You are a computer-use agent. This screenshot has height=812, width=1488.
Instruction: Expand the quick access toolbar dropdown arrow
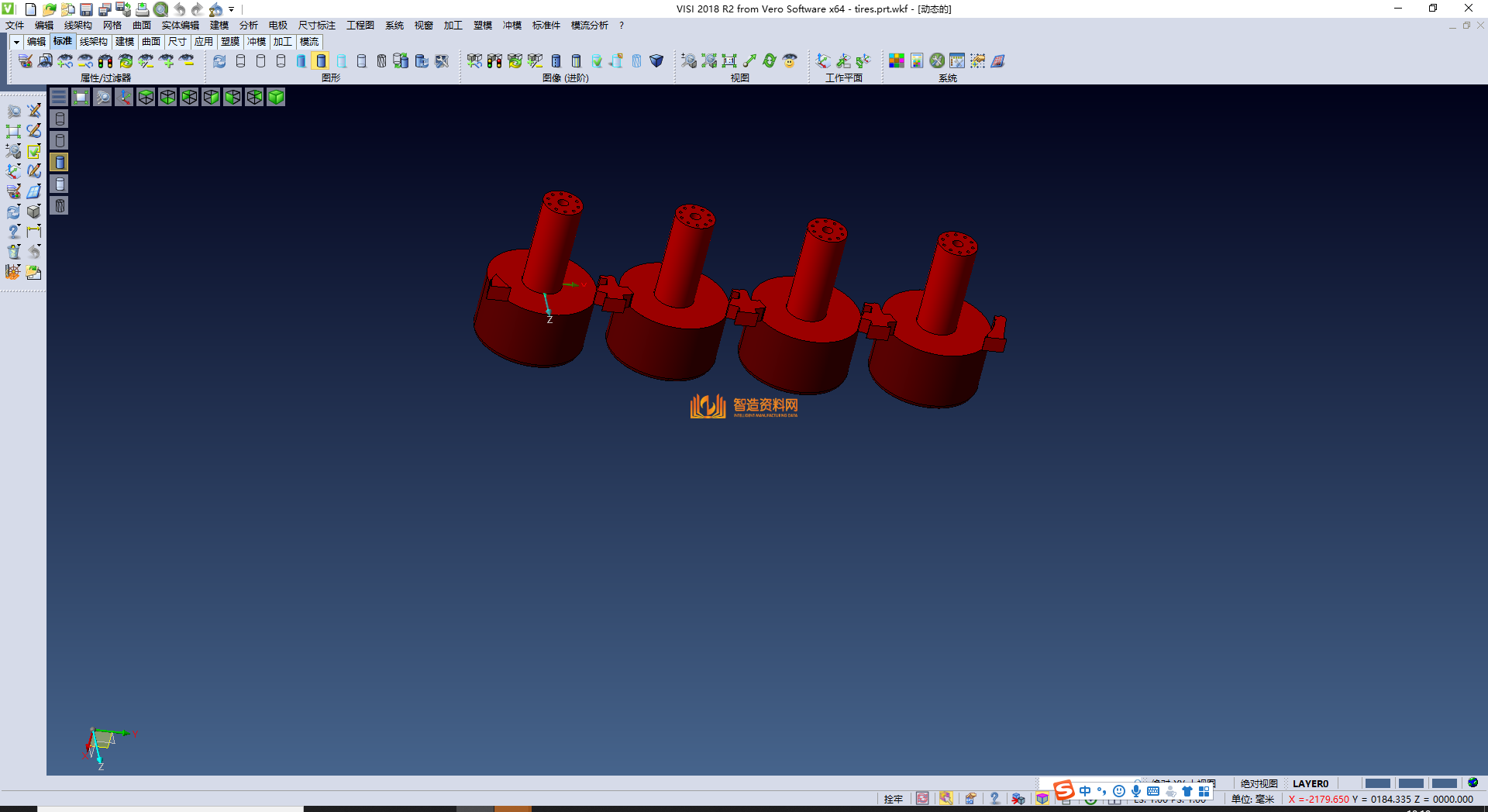[232, 9]
